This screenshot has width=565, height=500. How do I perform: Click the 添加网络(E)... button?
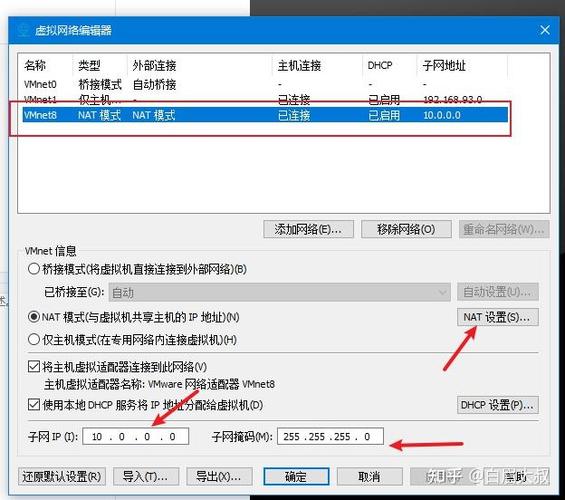coord(308,229)
